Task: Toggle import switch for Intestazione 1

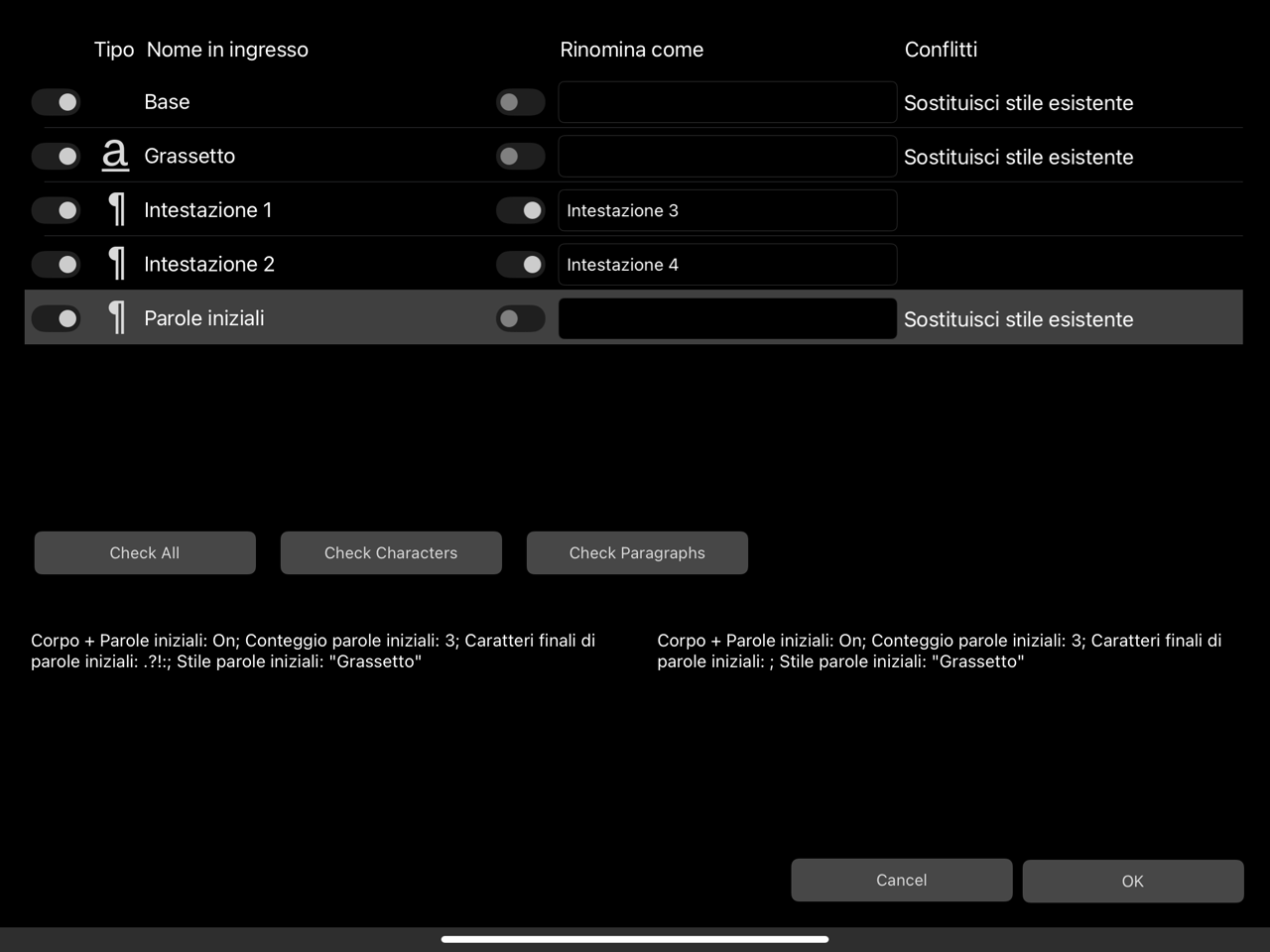Action: point(56,210)
